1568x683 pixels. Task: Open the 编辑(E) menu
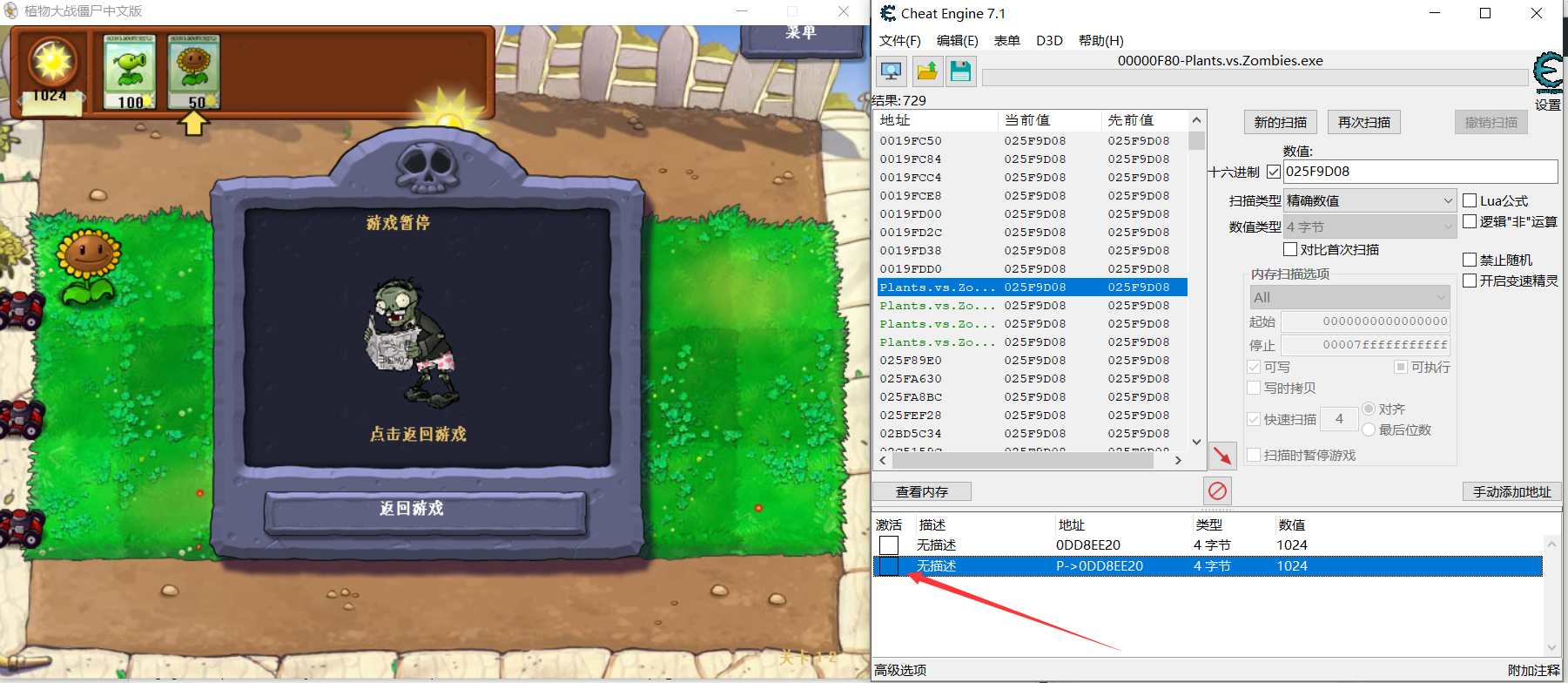pos(957,41)
